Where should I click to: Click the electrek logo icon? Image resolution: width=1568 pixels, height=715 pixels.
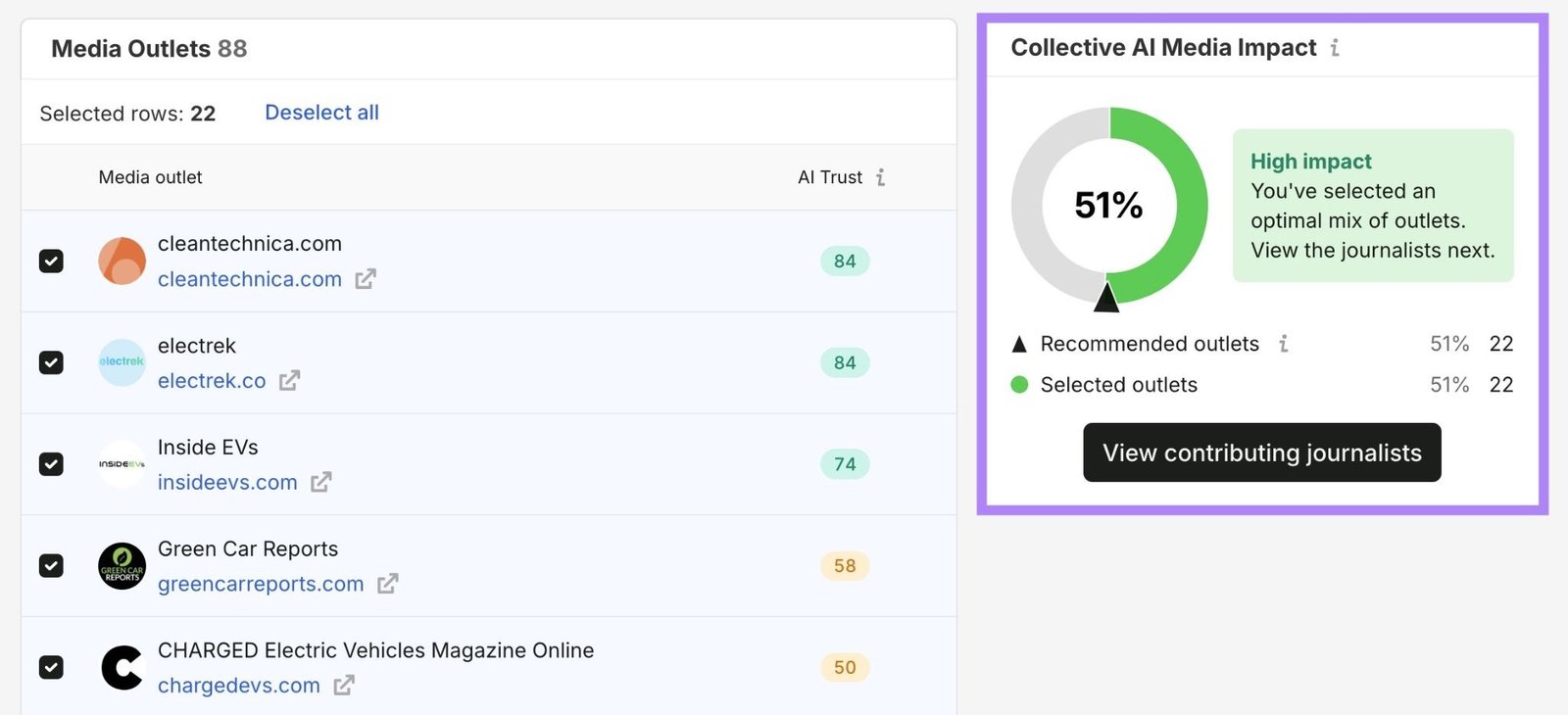pyautogui.click(x=122, y=362)
